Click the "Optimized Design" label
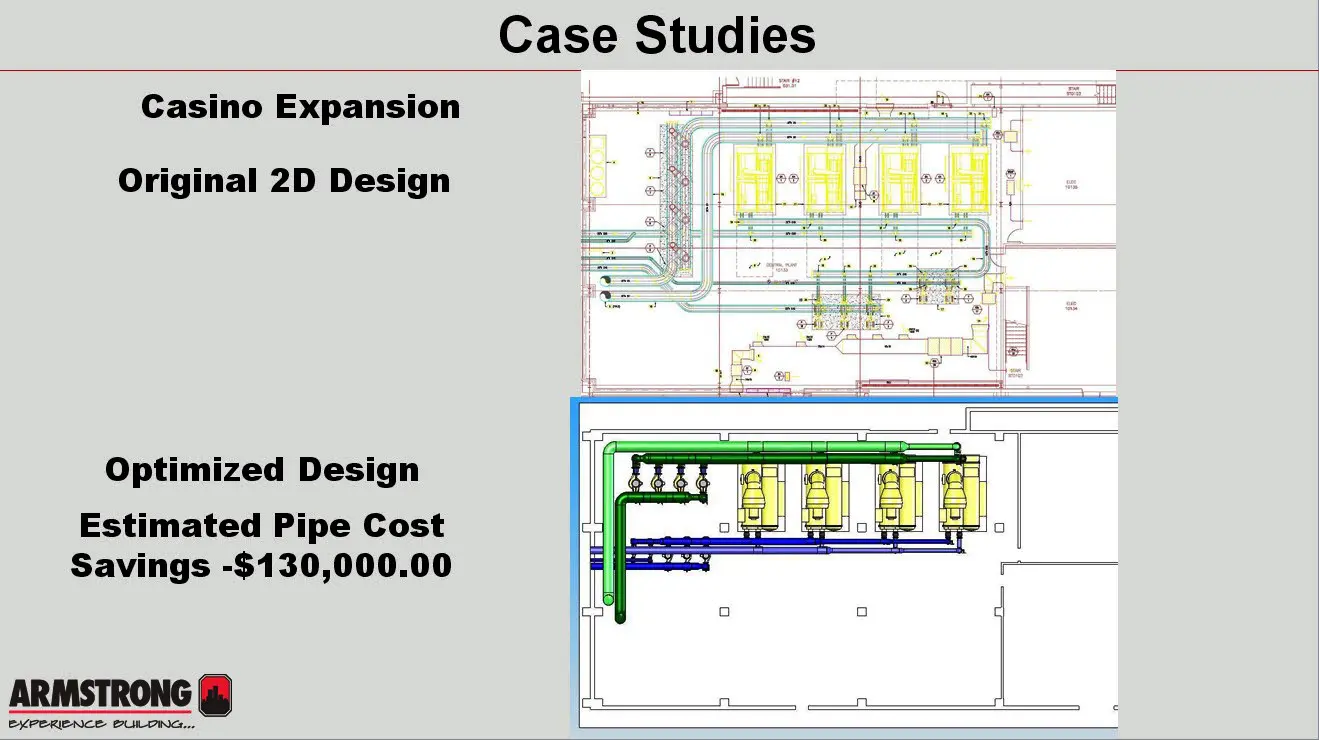Screen dimensions: 1319x740 (262, 470)
